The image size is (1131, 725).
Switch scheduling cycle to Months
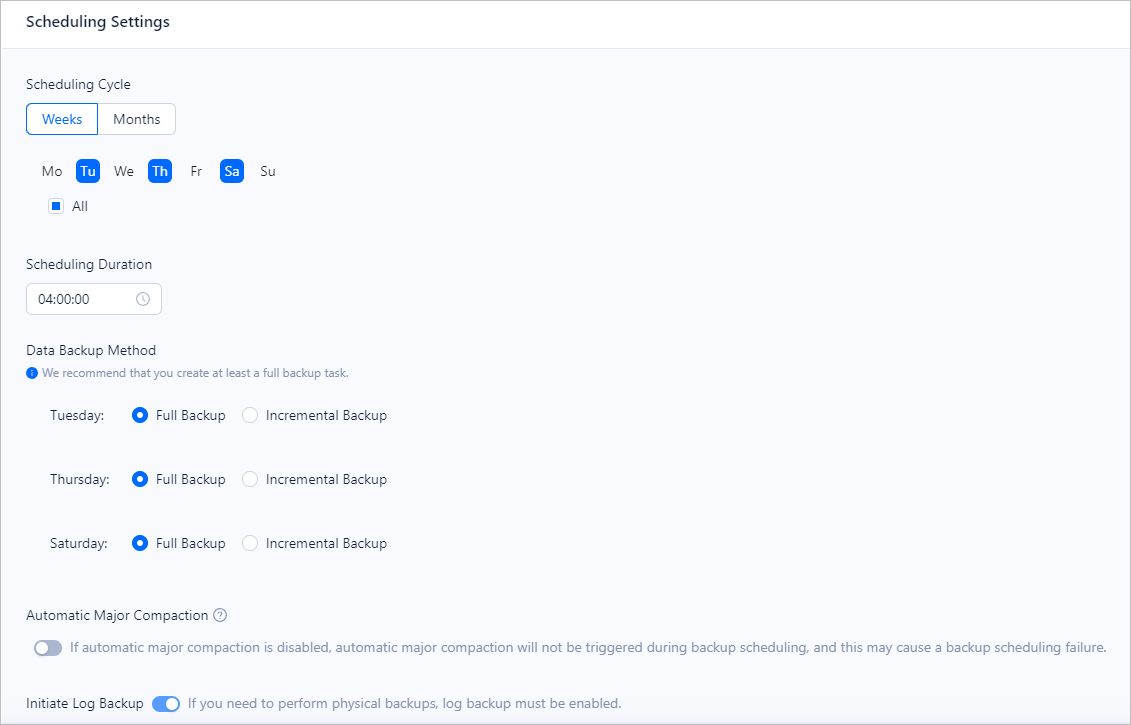137,119
